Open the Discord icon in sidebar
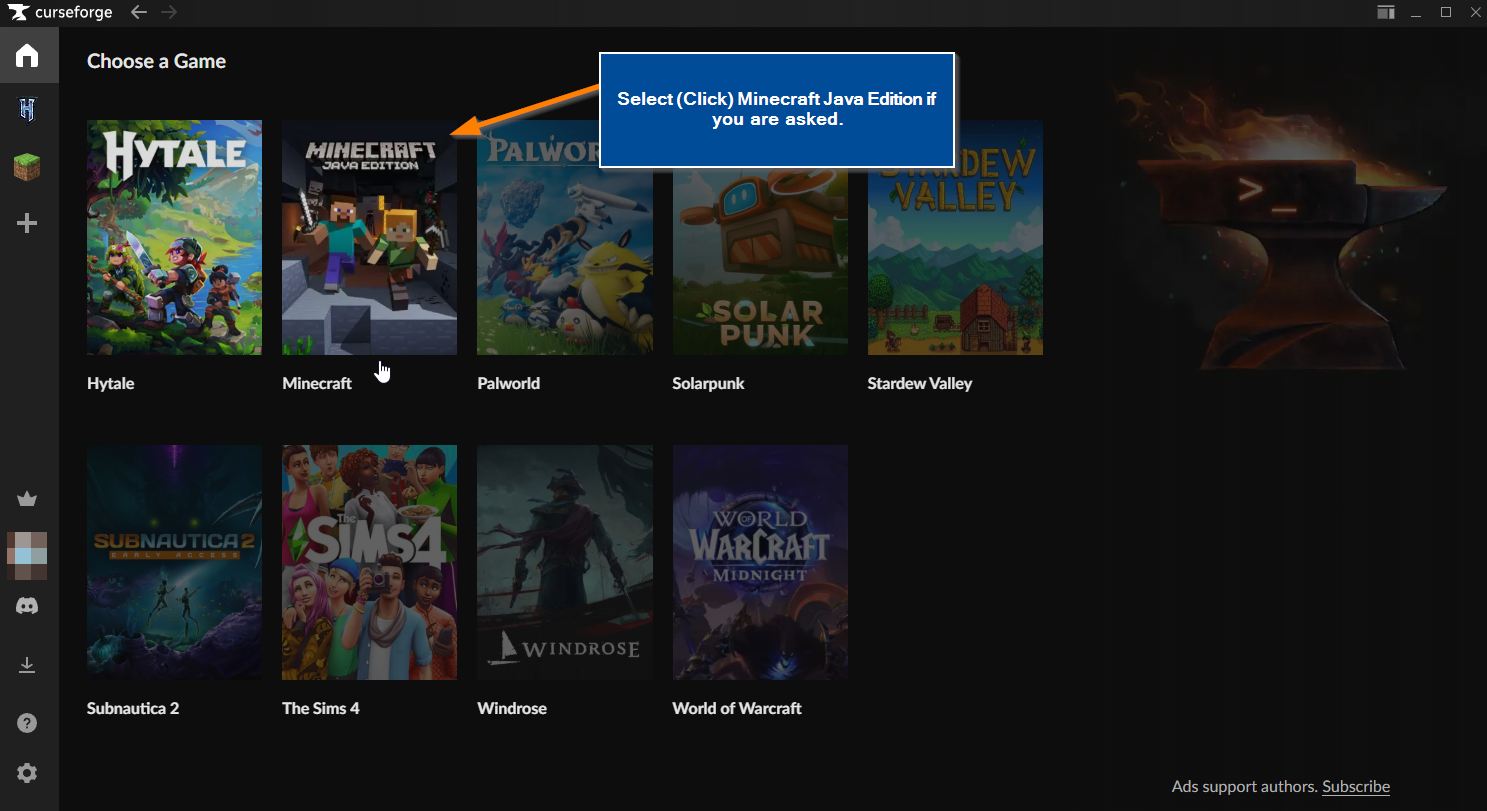 27,606
